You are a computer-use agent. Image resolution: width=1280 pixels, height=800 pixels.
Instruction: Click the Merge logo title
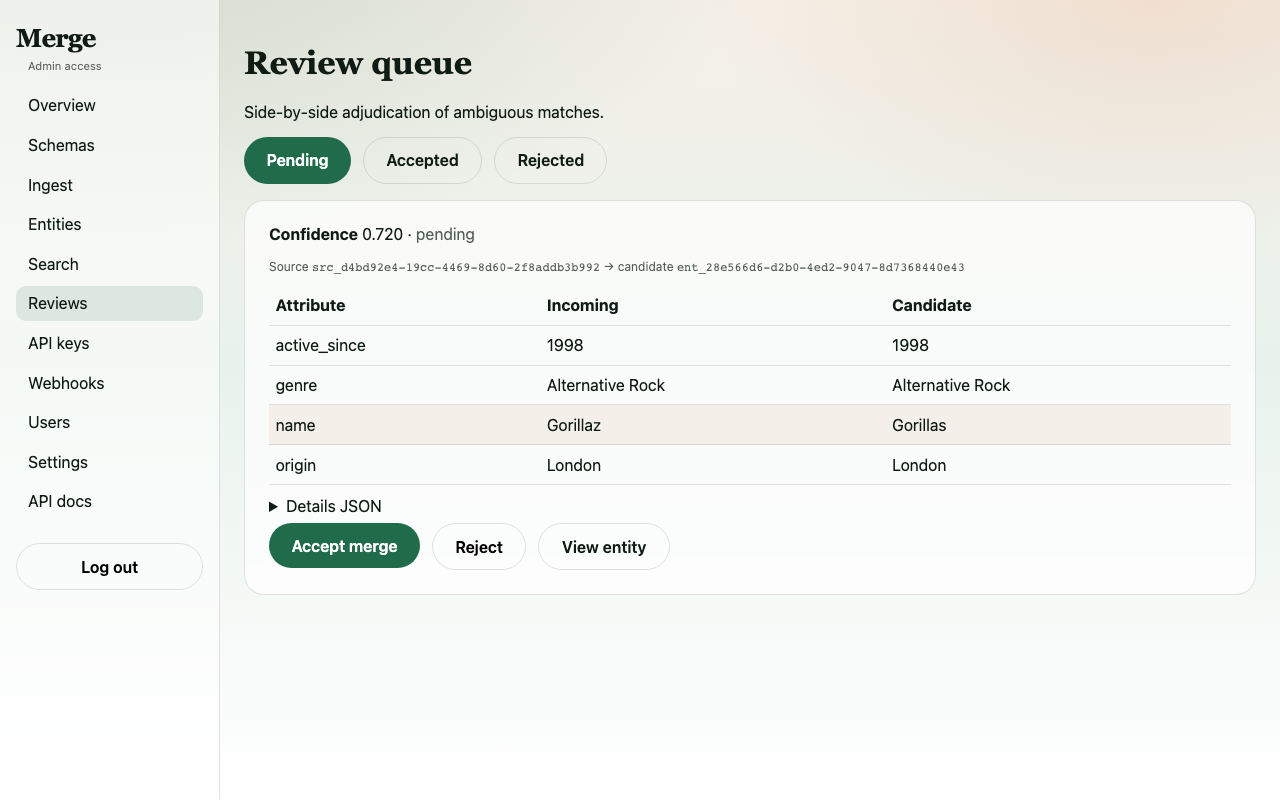56,39
